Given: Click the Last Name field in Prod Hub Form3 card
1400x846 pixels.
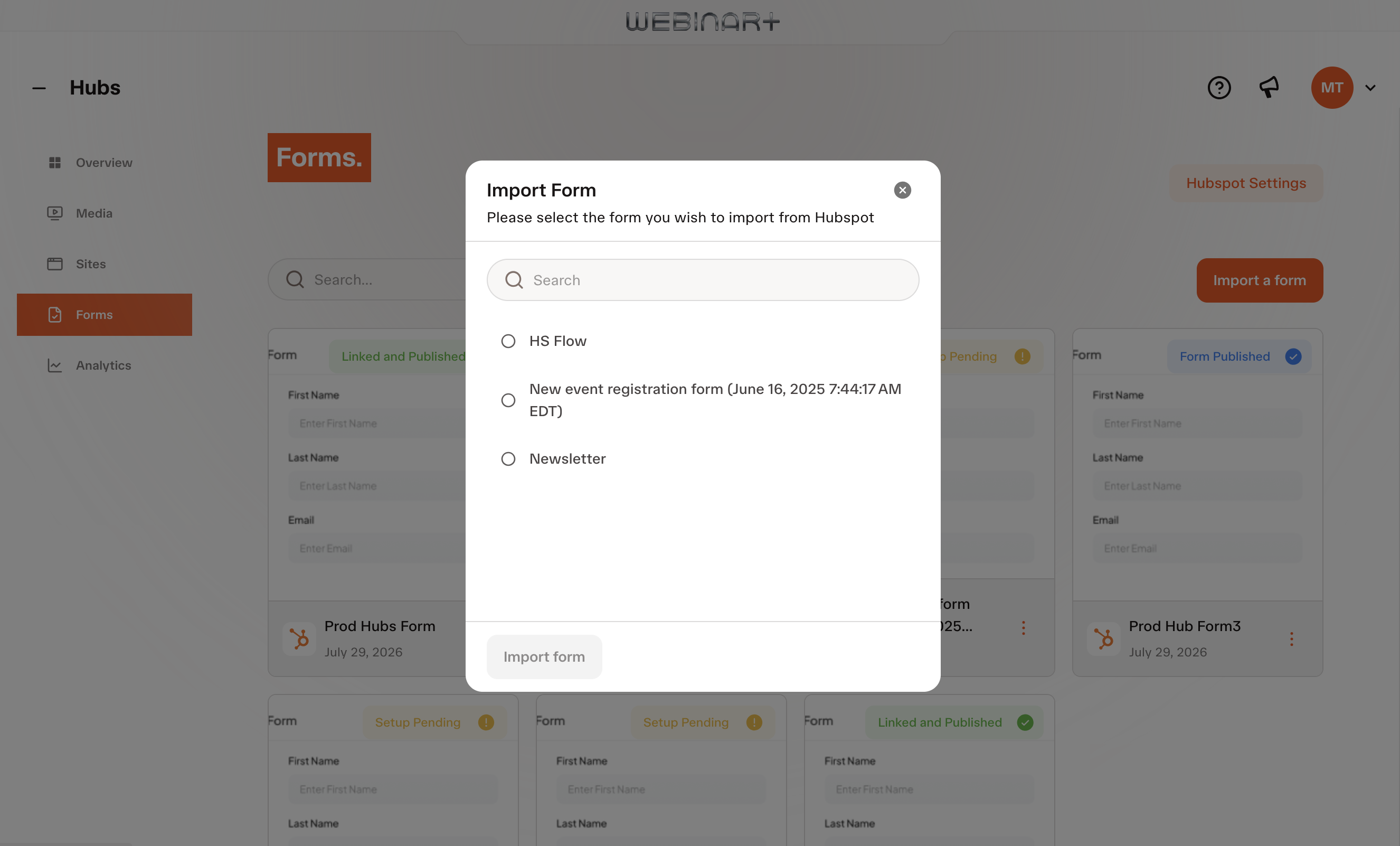Looking at the screenshot, I should pyautogui.click(x=1197, y=486).
